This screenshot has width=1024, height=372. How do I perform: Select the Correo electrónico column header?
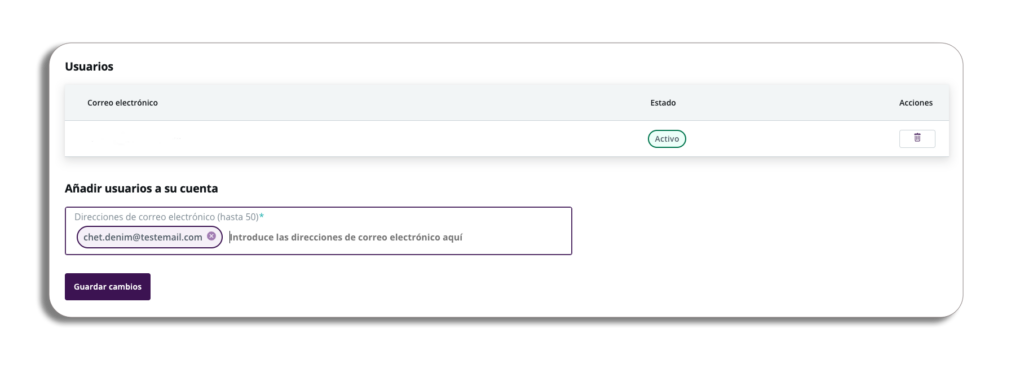123,102
